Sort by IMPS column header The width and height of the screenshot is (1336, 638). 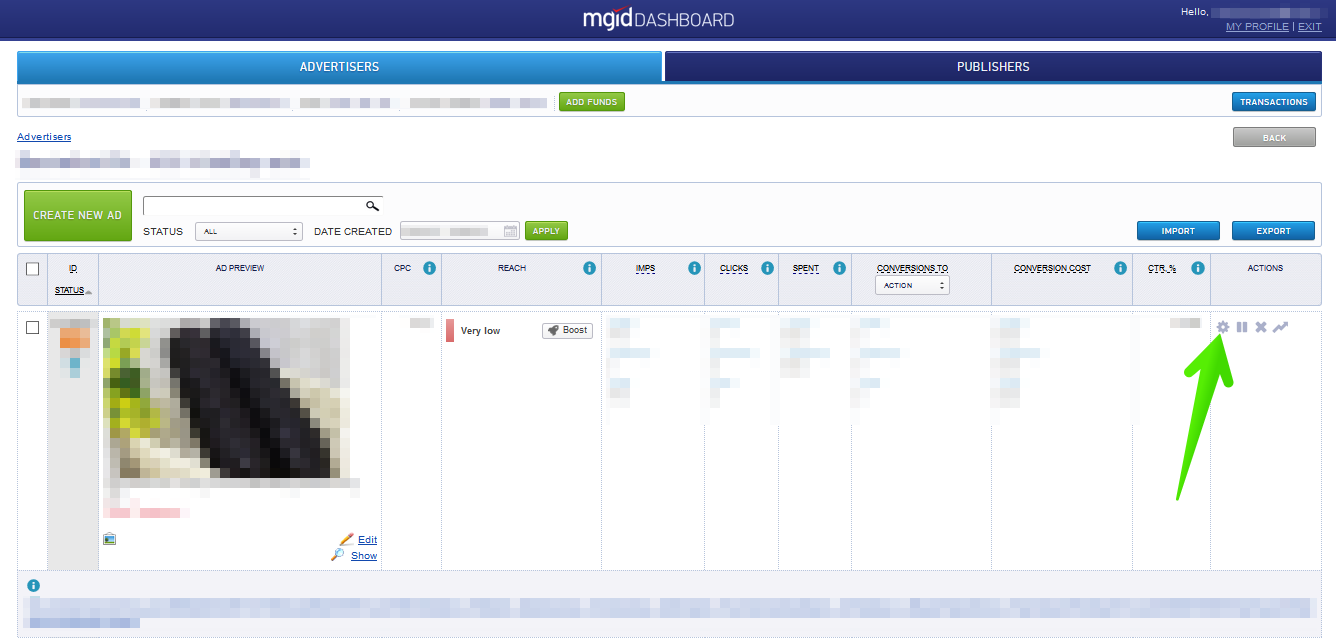645,268
